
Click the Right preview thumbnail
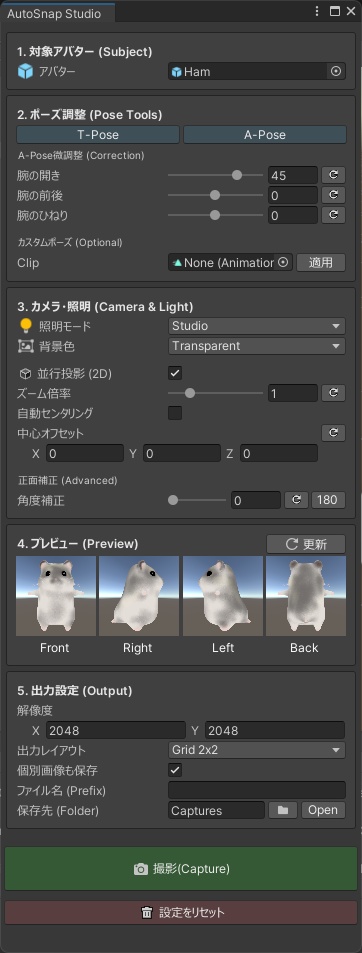pyautogui.click(x=138, y=596)
